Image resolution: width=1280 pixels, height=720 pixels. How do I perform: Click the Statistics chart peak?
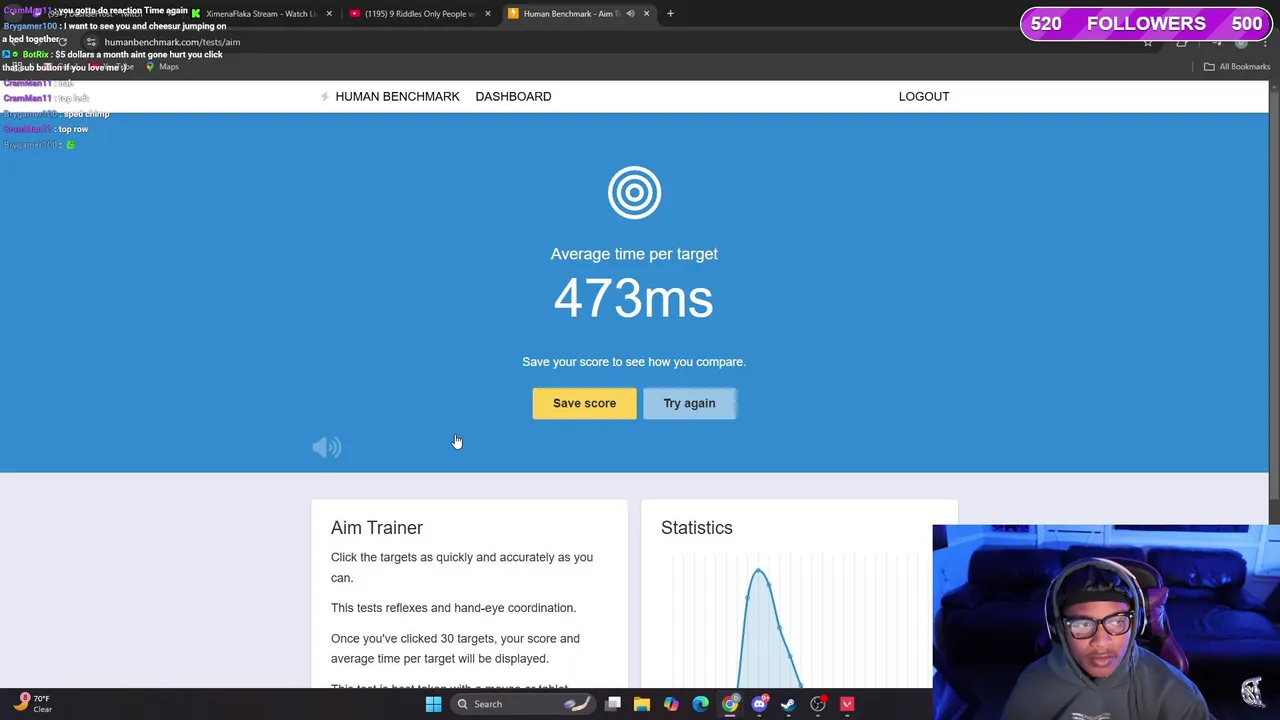(758, 571)
